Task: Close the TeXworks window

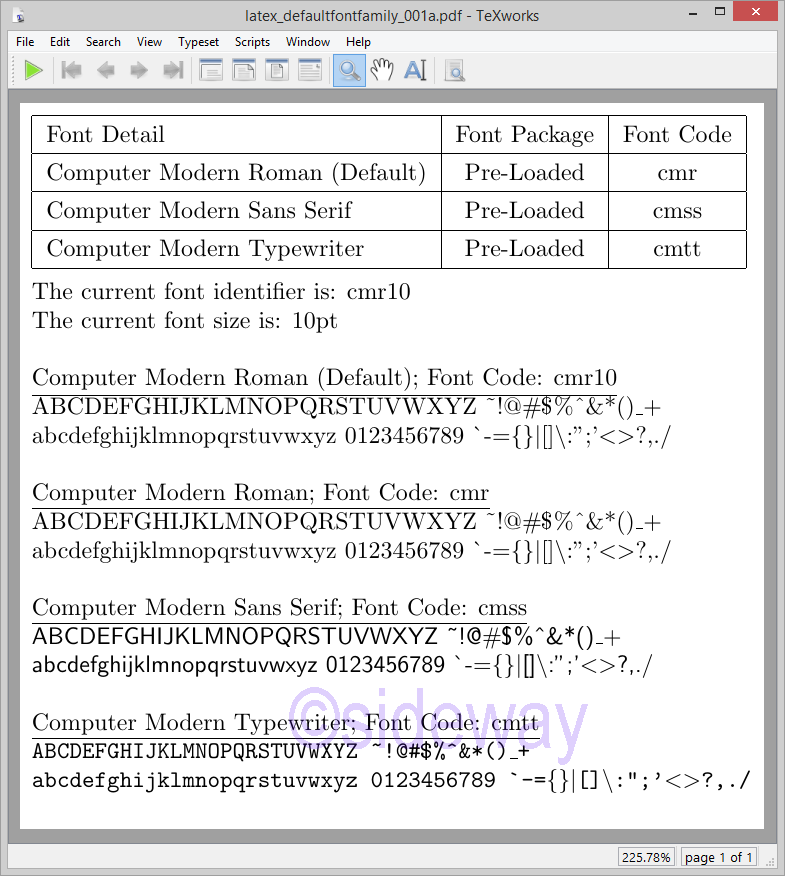Action: (x=756, y=12)
